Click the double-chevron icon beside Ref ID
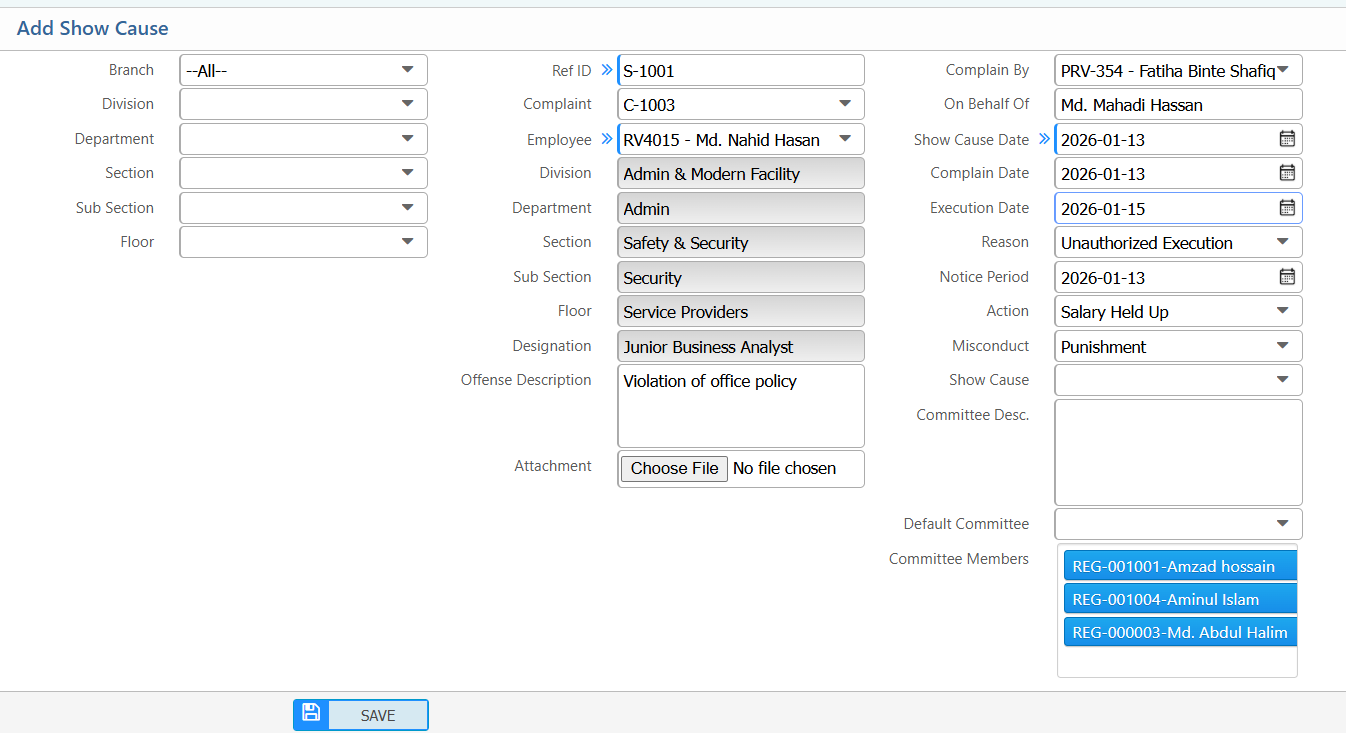 click(608, 70)
